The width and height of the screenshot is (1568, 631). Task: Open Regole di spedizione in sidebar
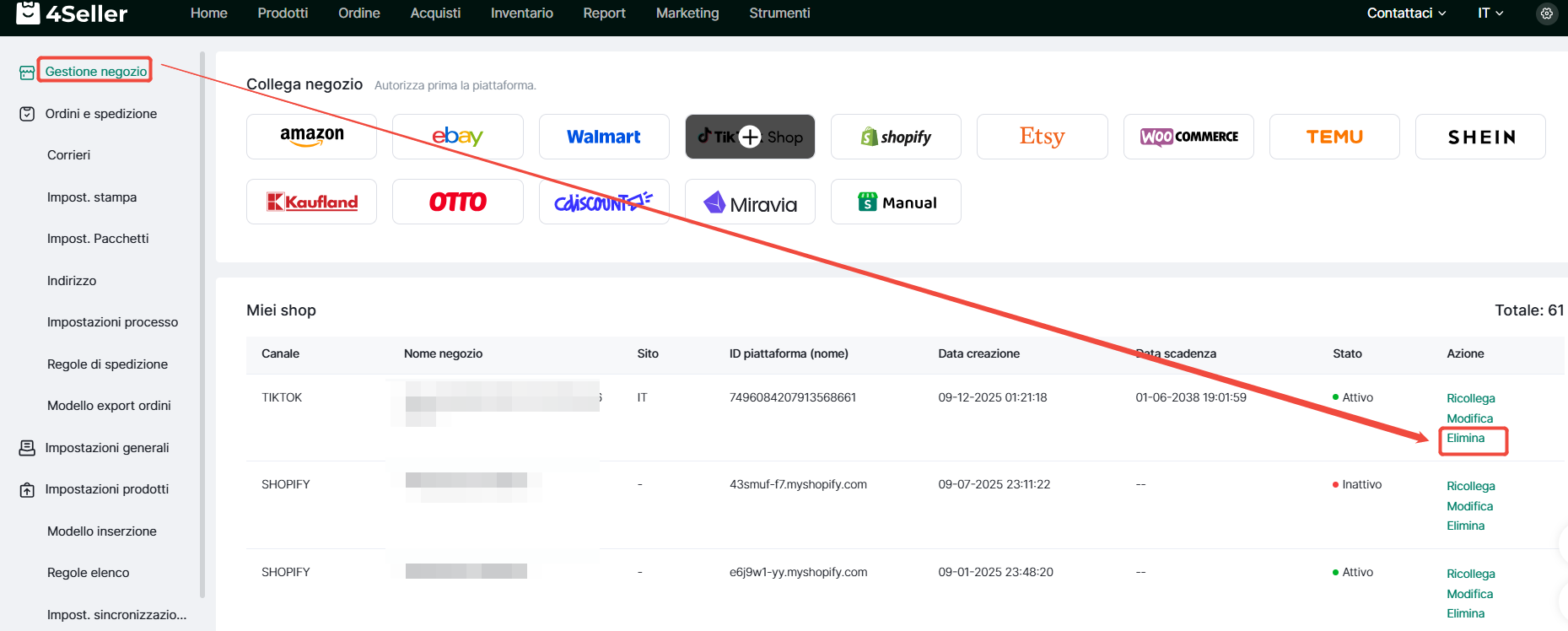(x=107, y=364)
